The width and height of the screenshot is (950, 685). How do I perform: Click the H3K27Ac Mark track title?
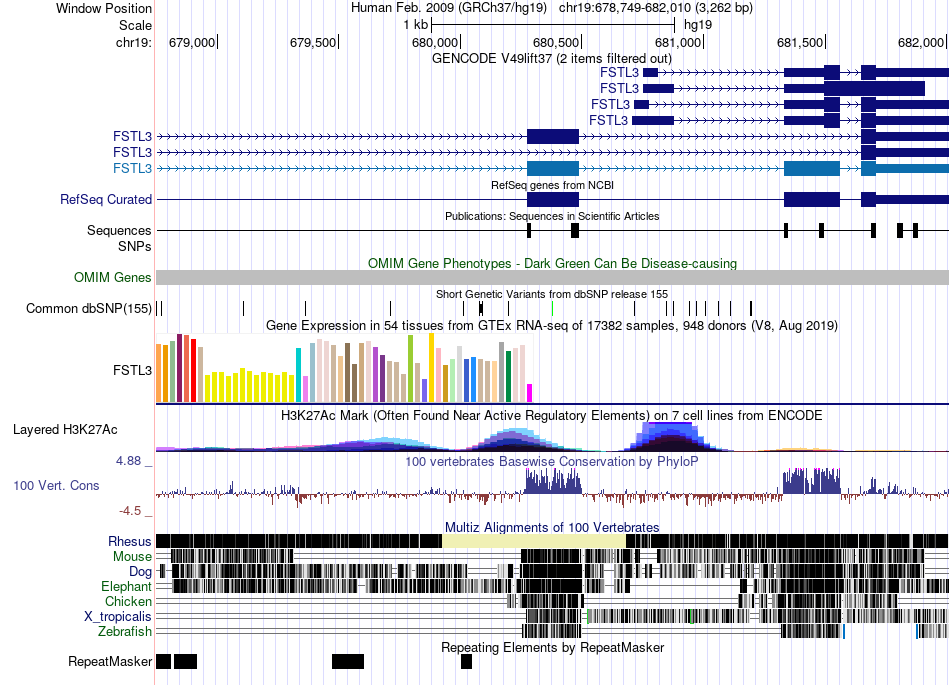[x=552, y=415]
